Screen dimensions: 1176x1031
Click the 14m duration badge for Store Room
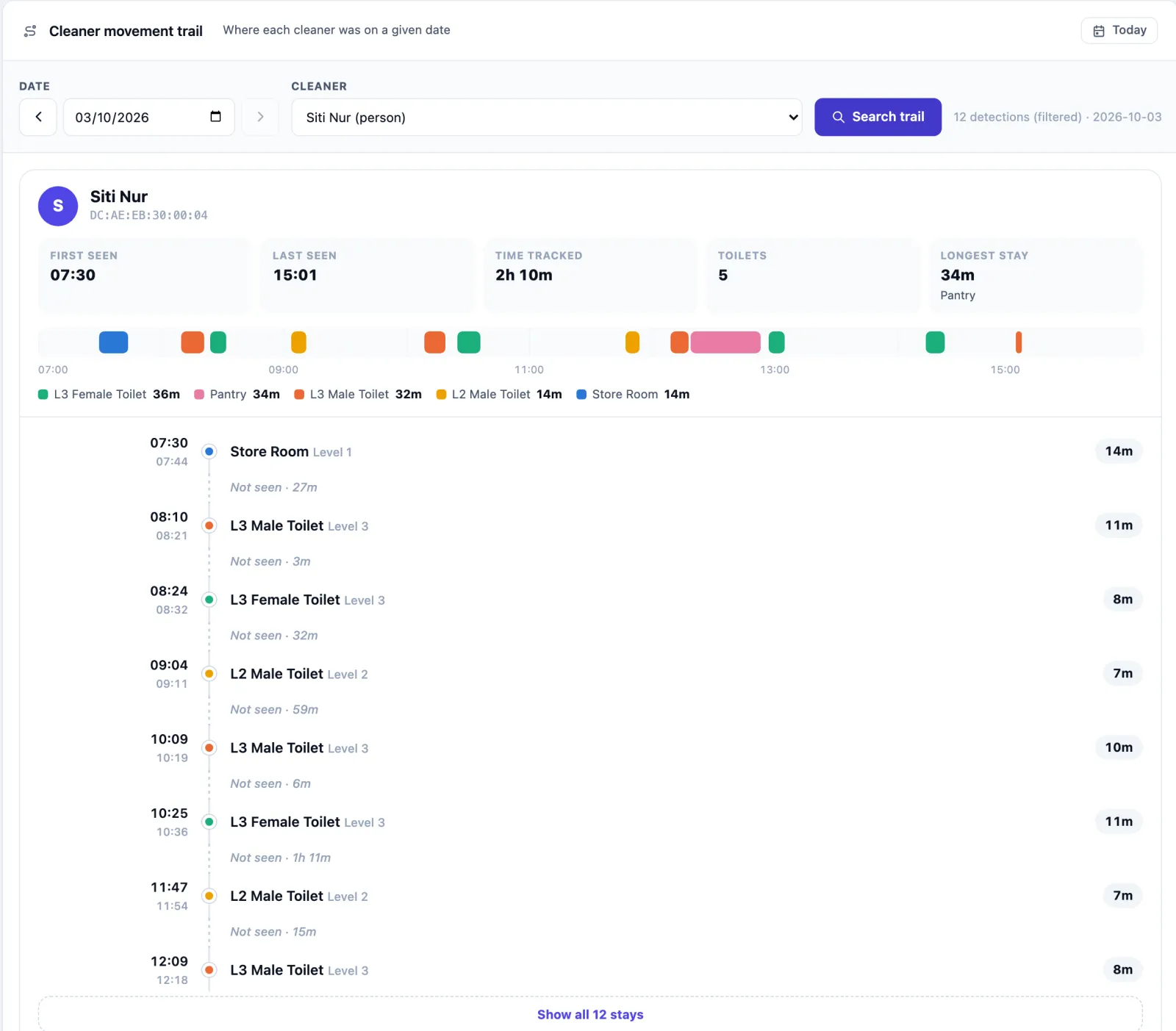coord(1119,451)
